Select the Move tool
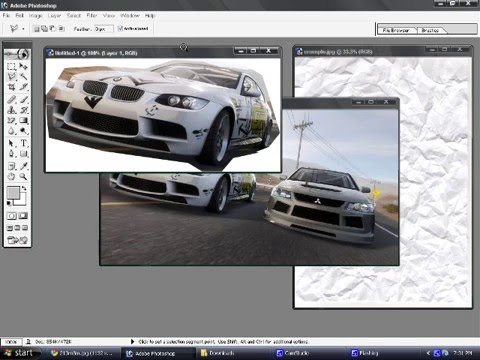This screenshot has height=360, width=480. [23, 66]
